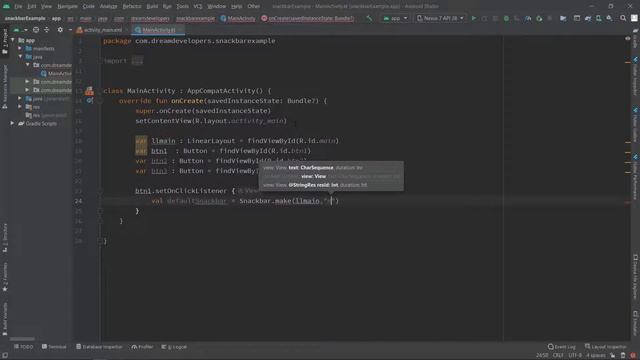This screenshot has height=360, width=640.
Task: Click the UTF-8 encoding in status bar
Action: (575, 356)
